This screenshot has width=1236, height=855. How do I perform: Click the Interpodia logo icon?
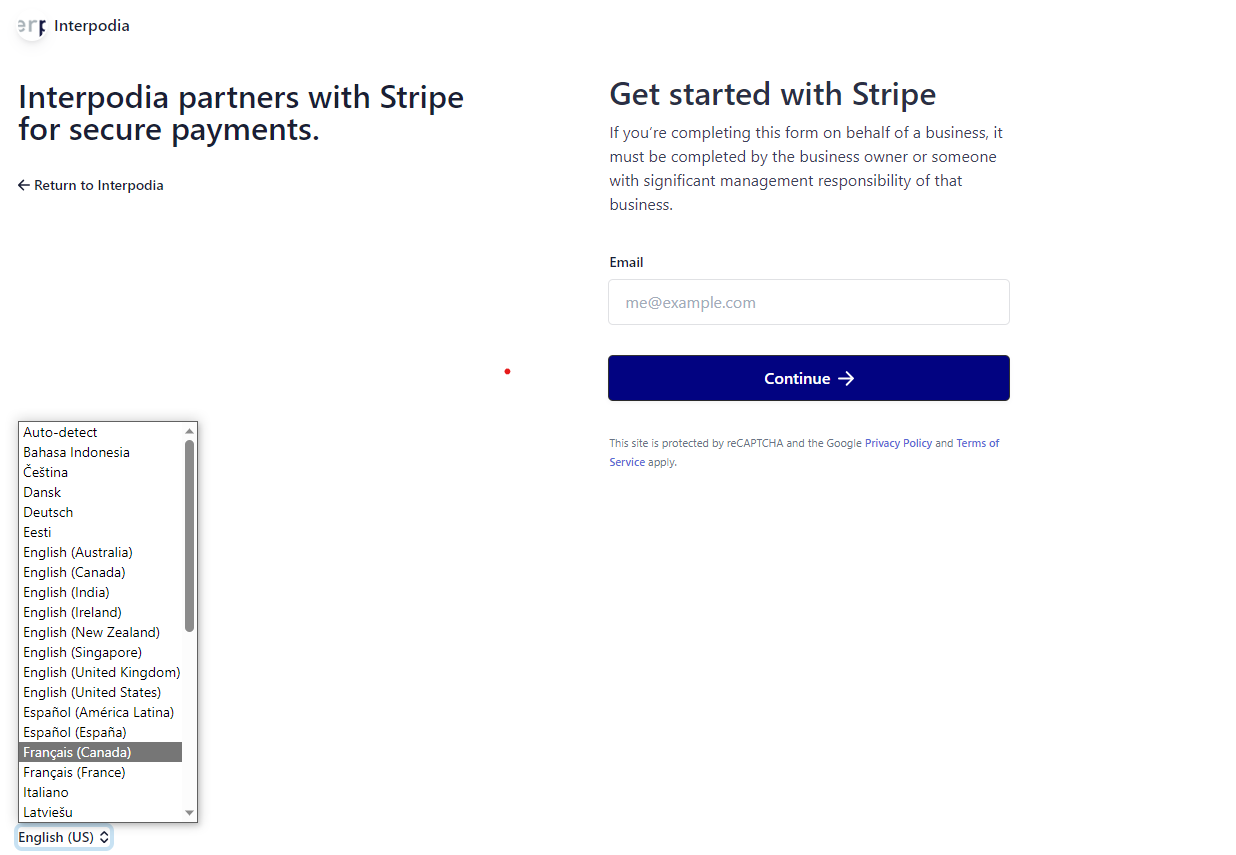coord(31,26)
